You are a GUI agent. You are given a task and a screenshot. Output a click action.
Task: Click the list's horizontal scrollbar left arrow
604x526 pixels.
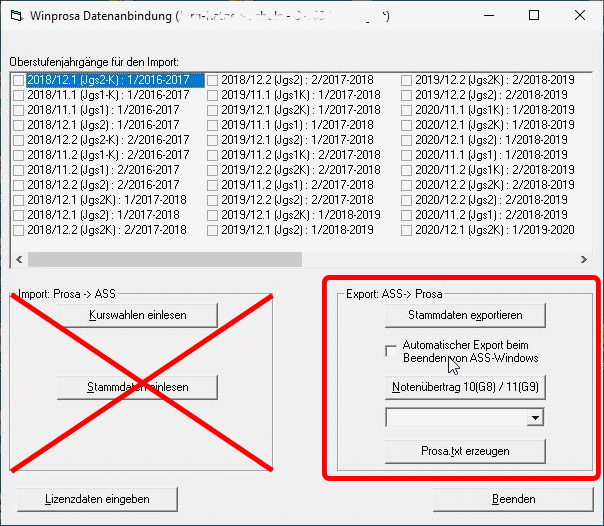coord(19,259)
